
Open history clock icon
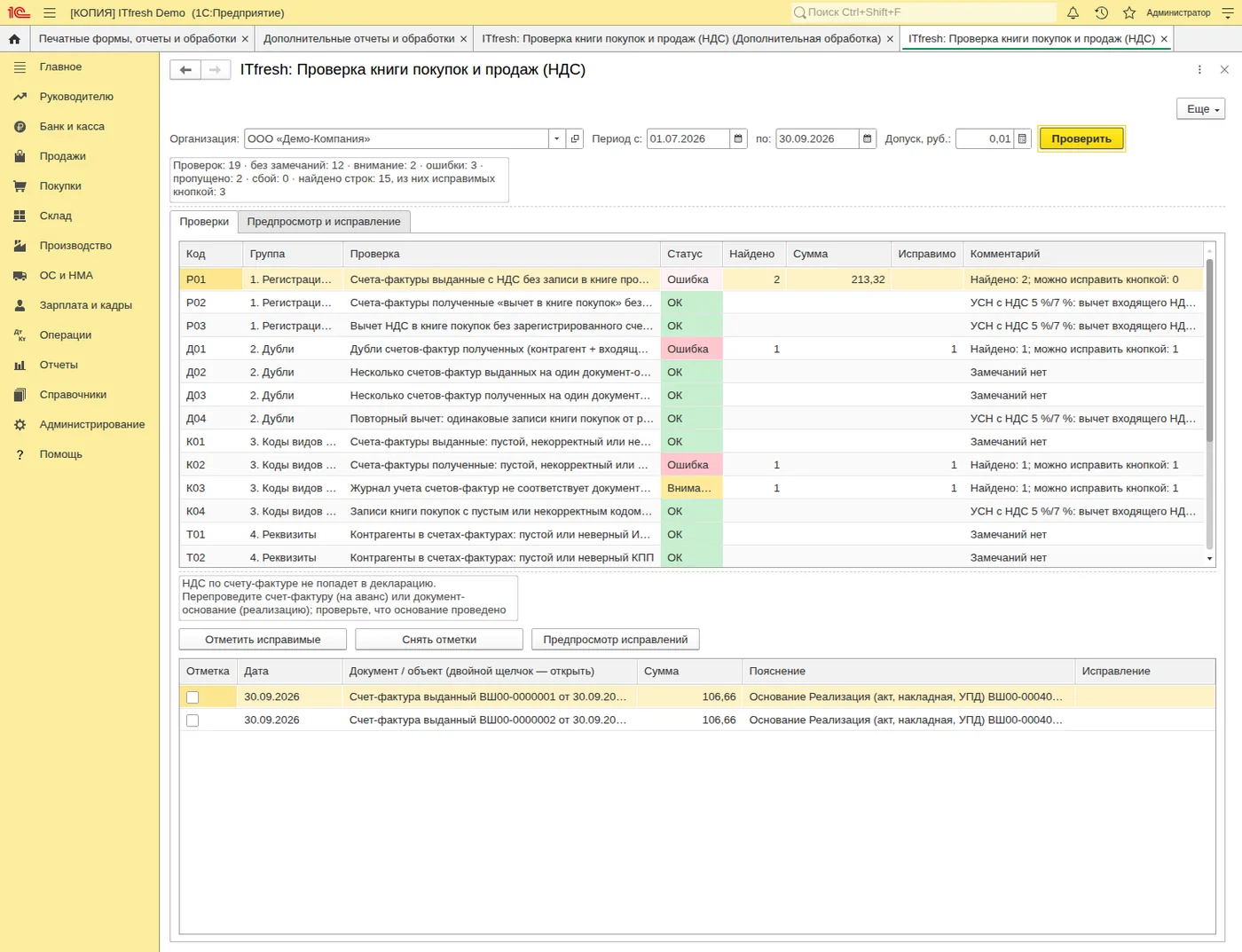click(x=1101, y=12)
